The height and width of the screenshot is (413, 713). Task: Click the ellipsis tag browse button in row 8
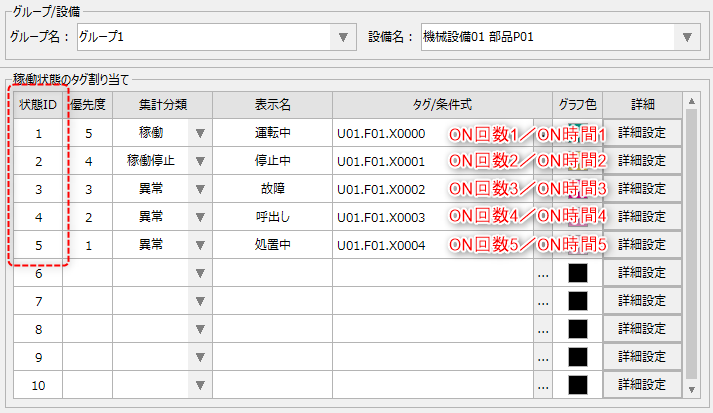click(x=543, y=329)
